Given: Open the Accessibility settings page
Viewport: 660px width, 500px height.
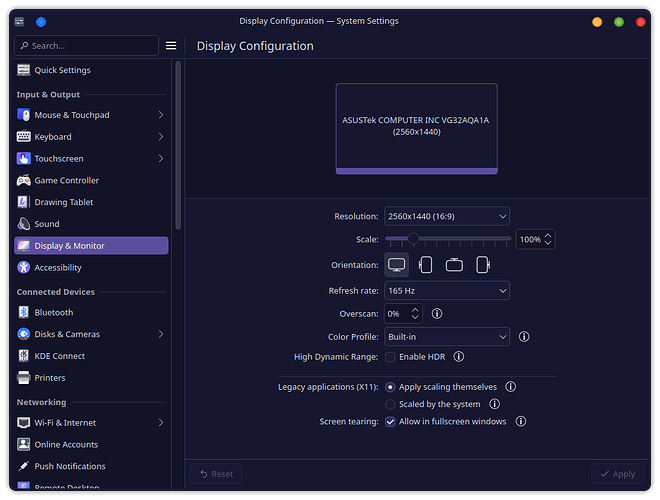Looking at the screenshot, I should [x=91, y=268].
